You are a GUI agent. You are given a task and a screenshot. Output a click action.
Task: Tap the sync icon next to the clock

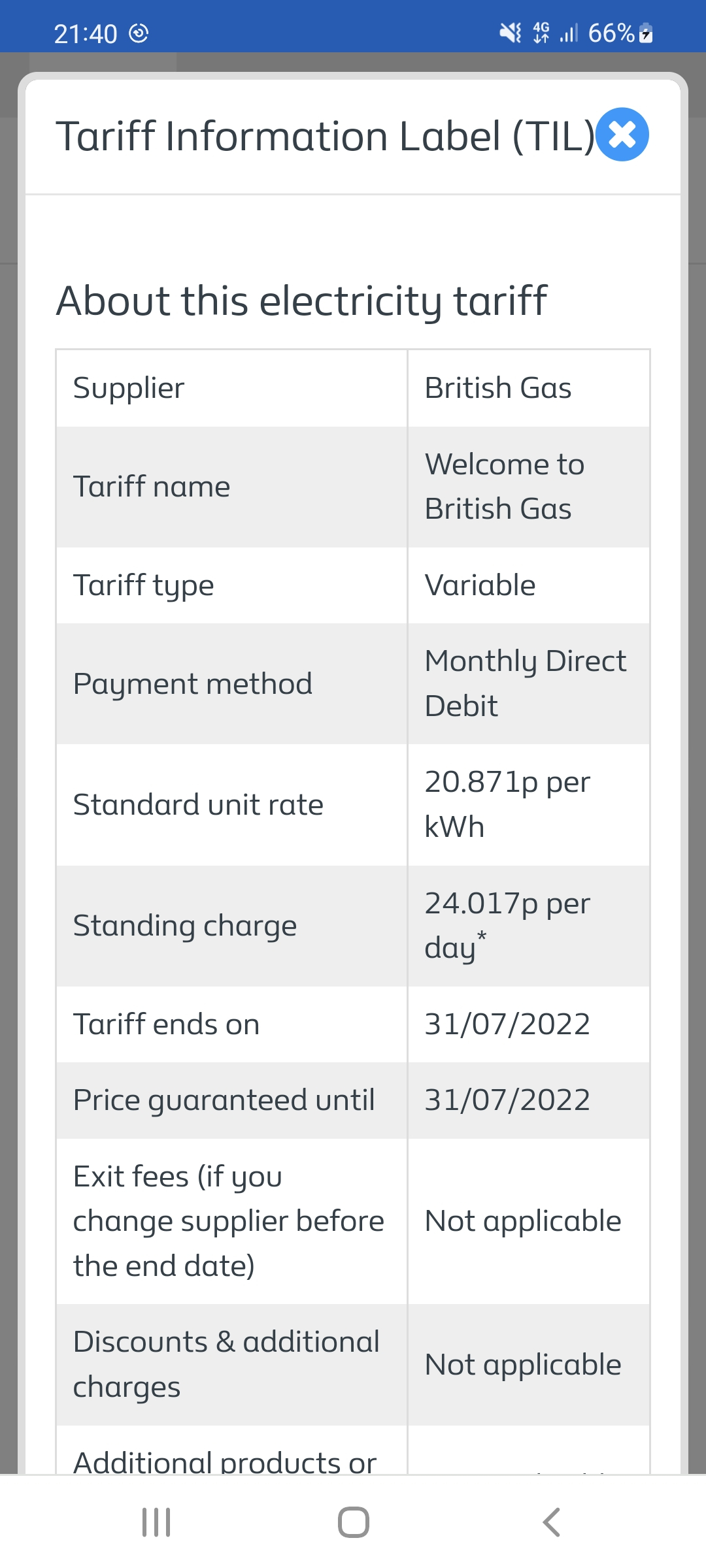click(139, 33)
